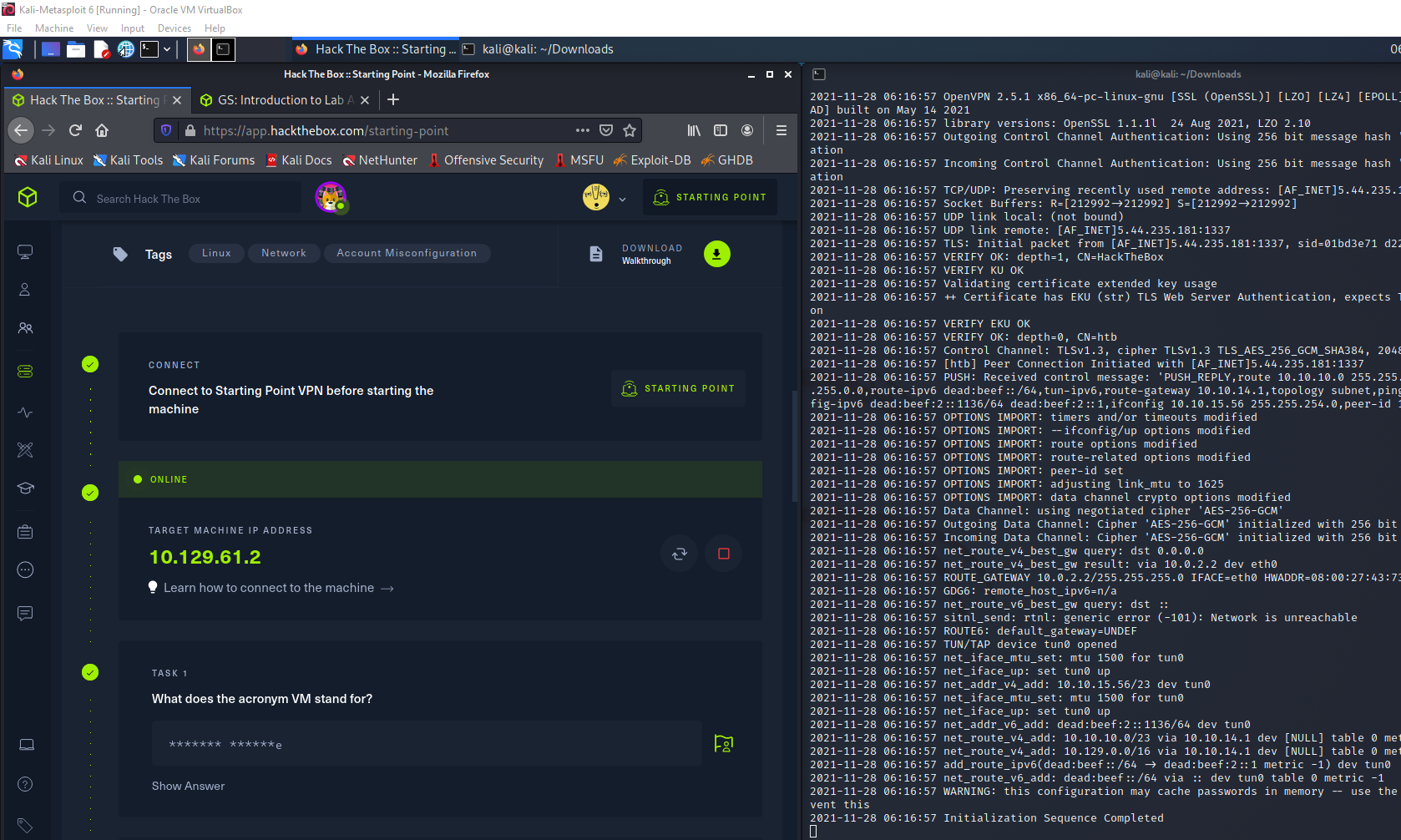Open the Firefox hamburger menu
Screen dimensions: 1401x840
point(781,130)
